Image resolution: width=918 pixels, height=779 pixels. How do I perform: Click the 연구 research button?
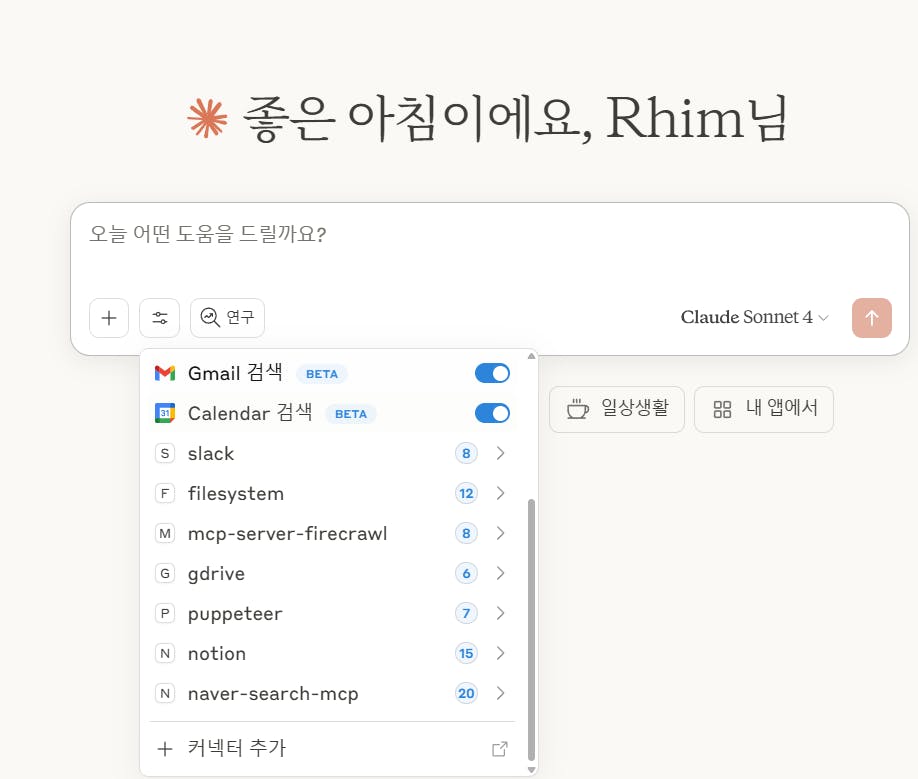pyautogui.click(x=227, y=318)
